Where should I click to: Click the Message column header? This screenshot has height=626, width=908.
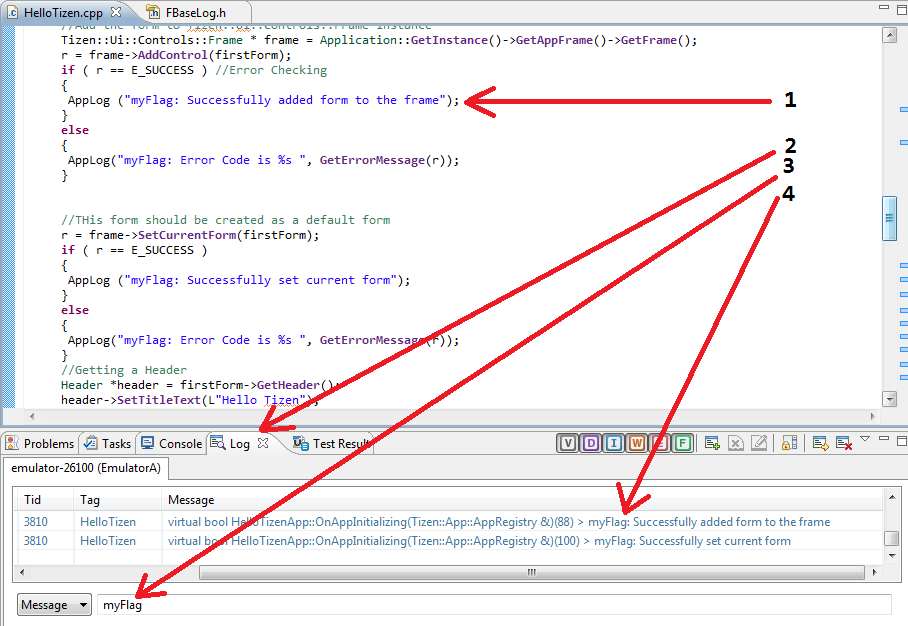pos(522,500)
